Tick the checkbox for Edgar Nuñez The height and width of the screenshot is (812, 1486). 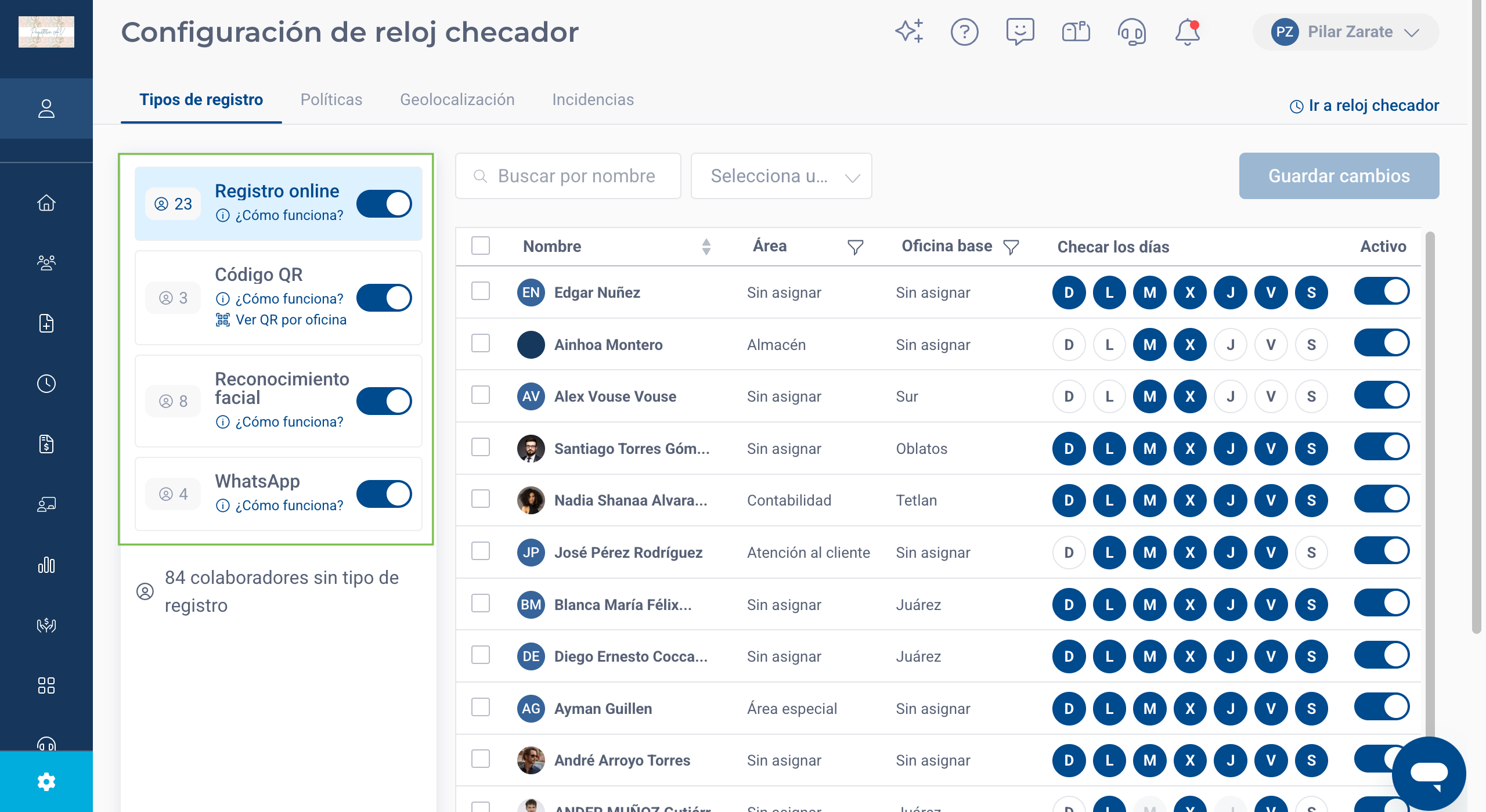click(481, 291)
